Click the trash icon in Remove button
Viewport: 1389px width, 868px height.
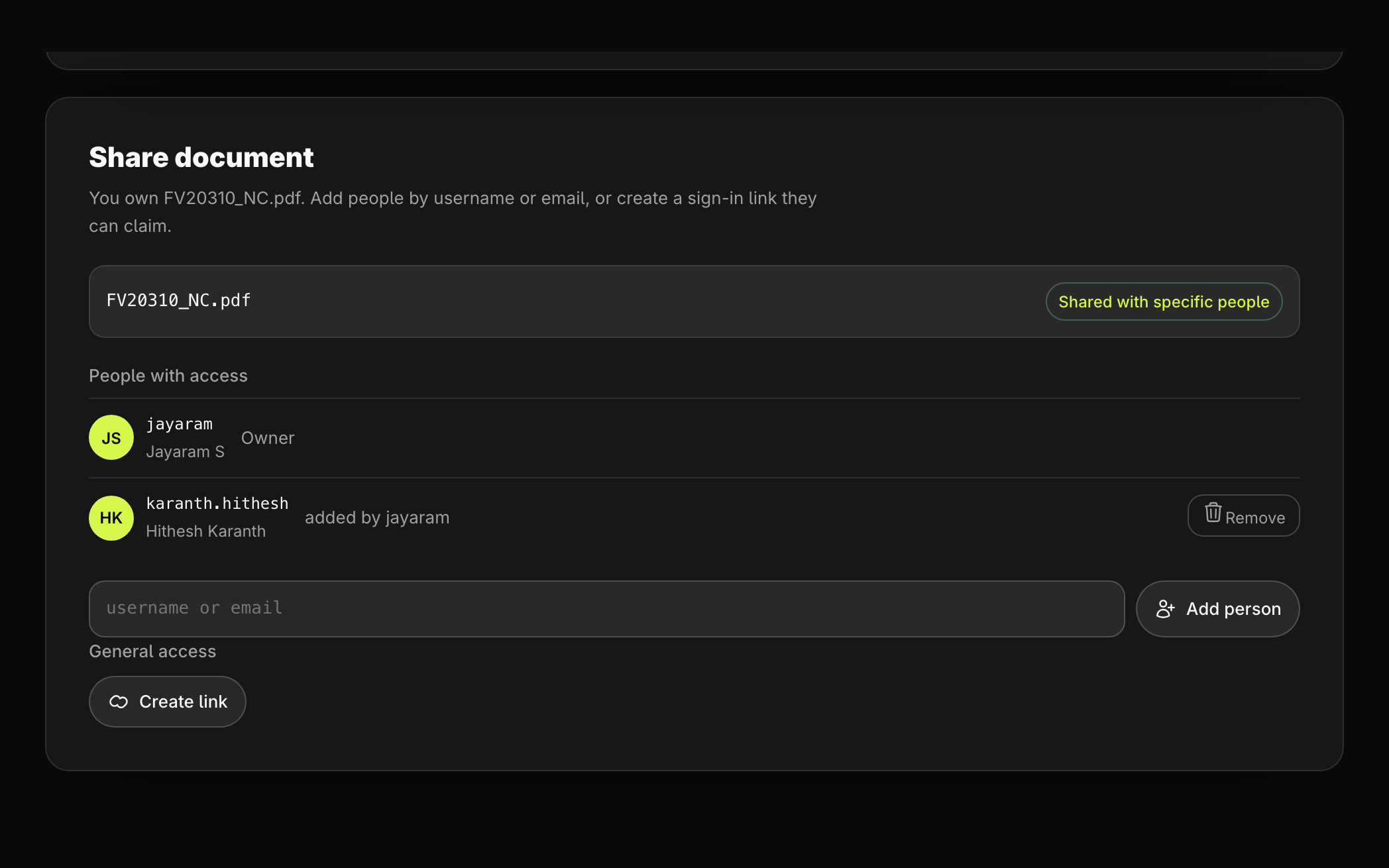1213,512
